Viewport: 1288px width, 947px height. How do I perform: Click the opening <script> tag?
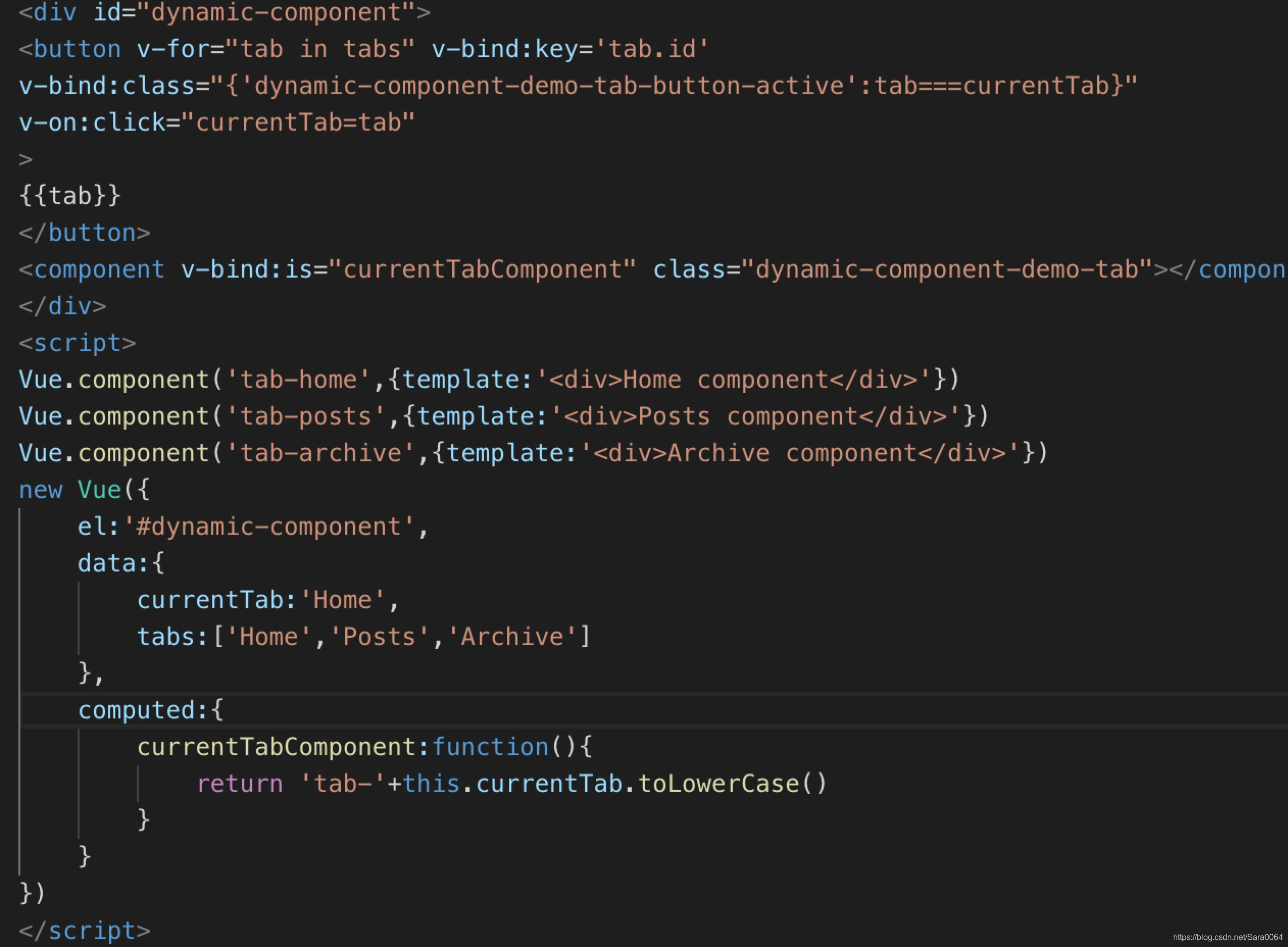click(x=78, y=343)
